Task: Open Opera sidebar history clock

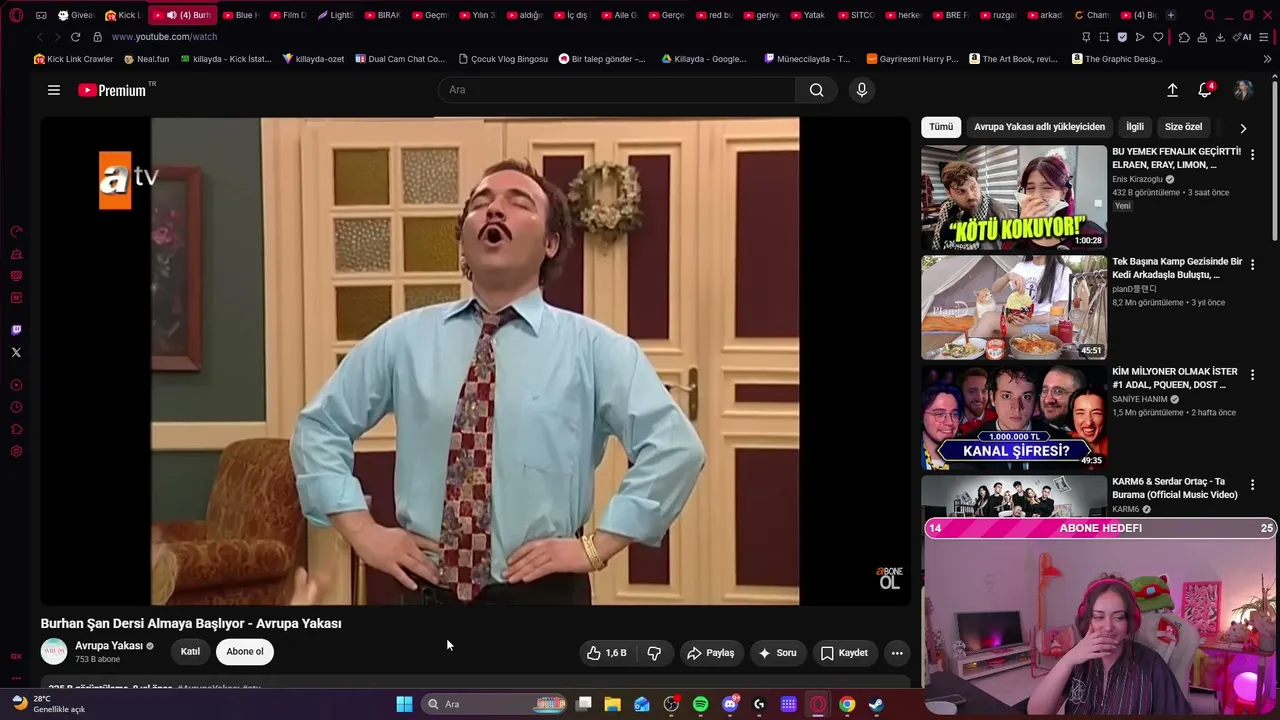Action: pos(16,407)
